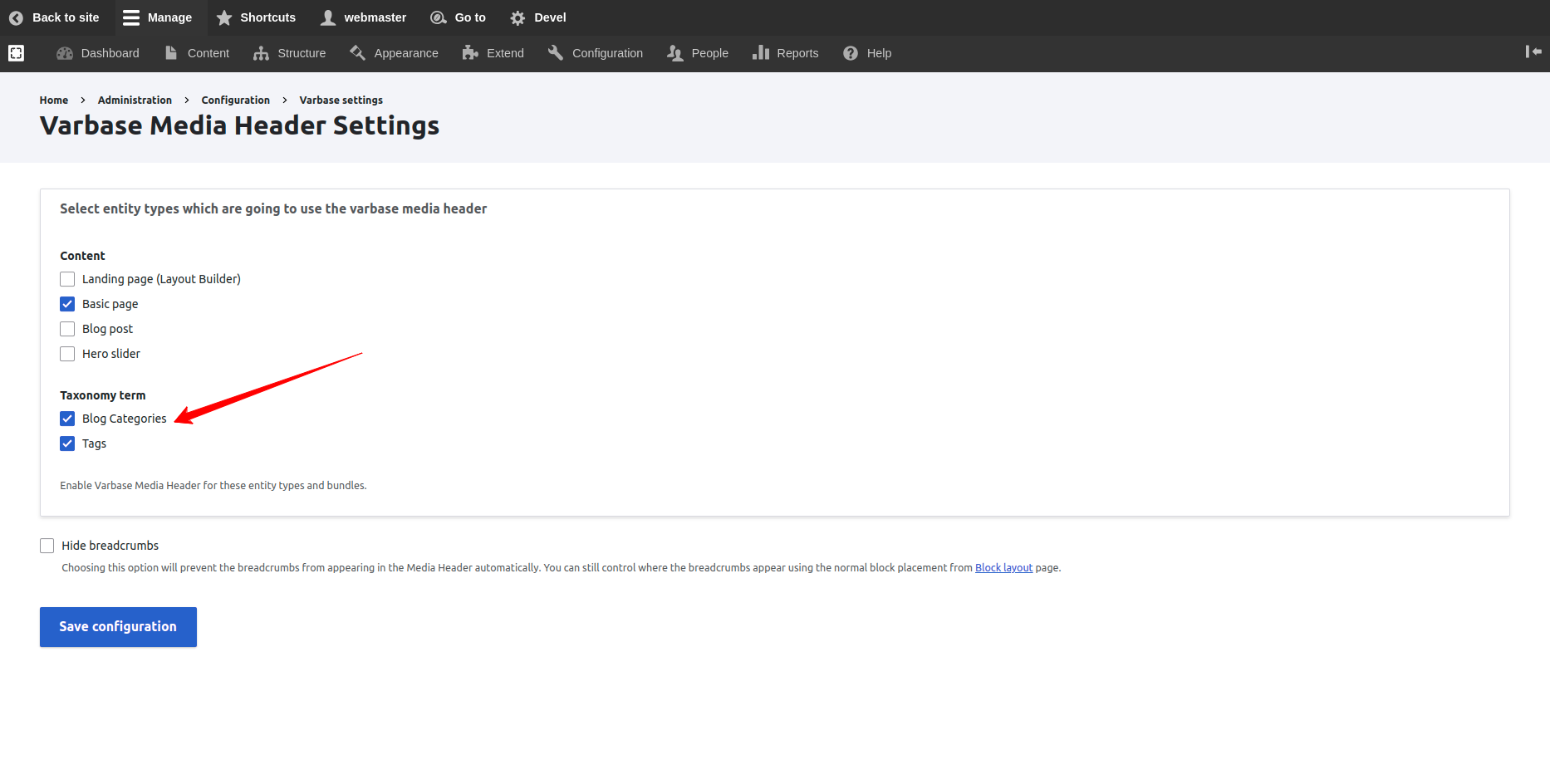Click the toolbar orientation toggle icon

16,53
